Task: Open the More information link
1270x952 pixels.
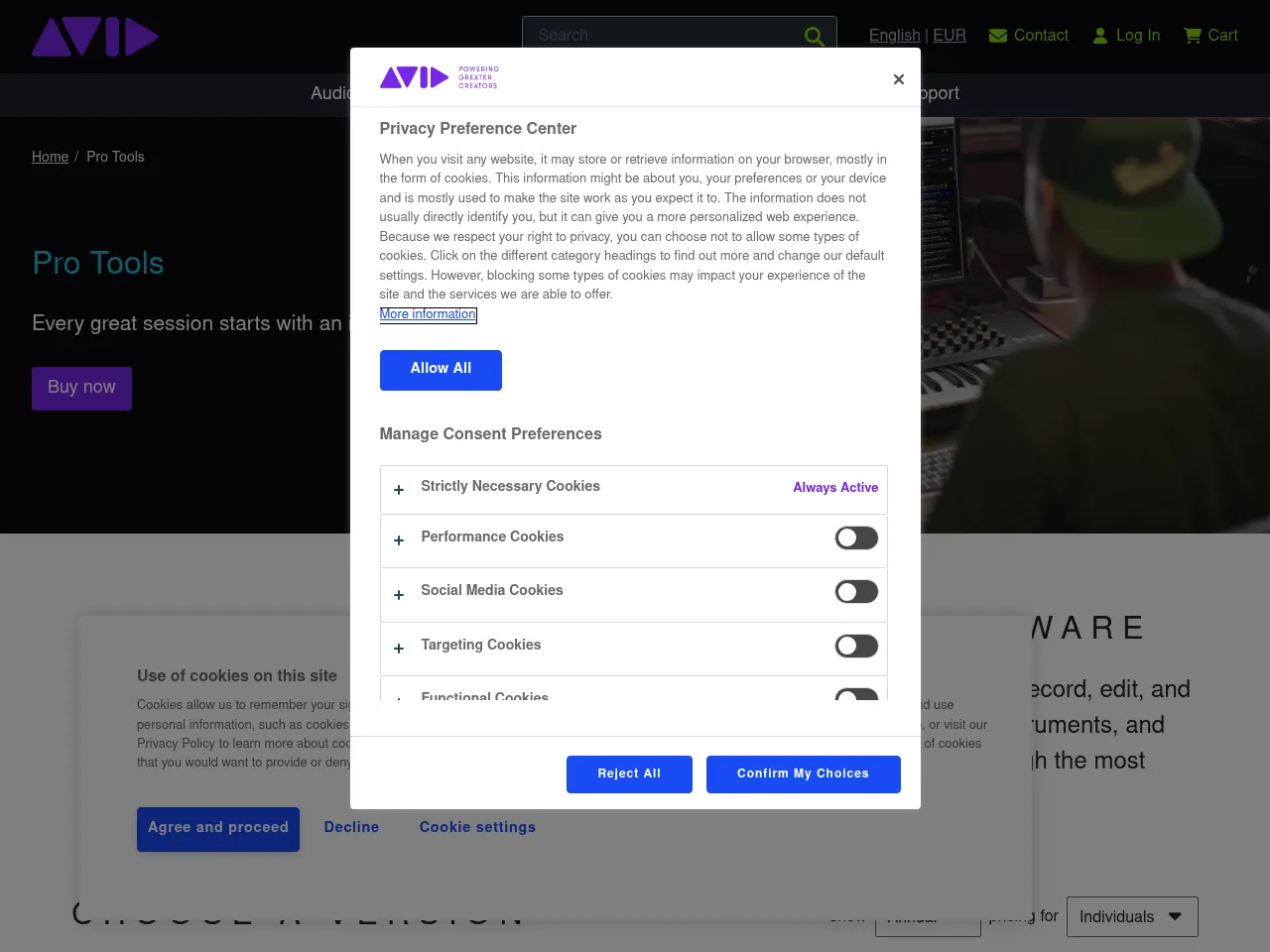Action: pyautogui.click(x=428, y=314)
